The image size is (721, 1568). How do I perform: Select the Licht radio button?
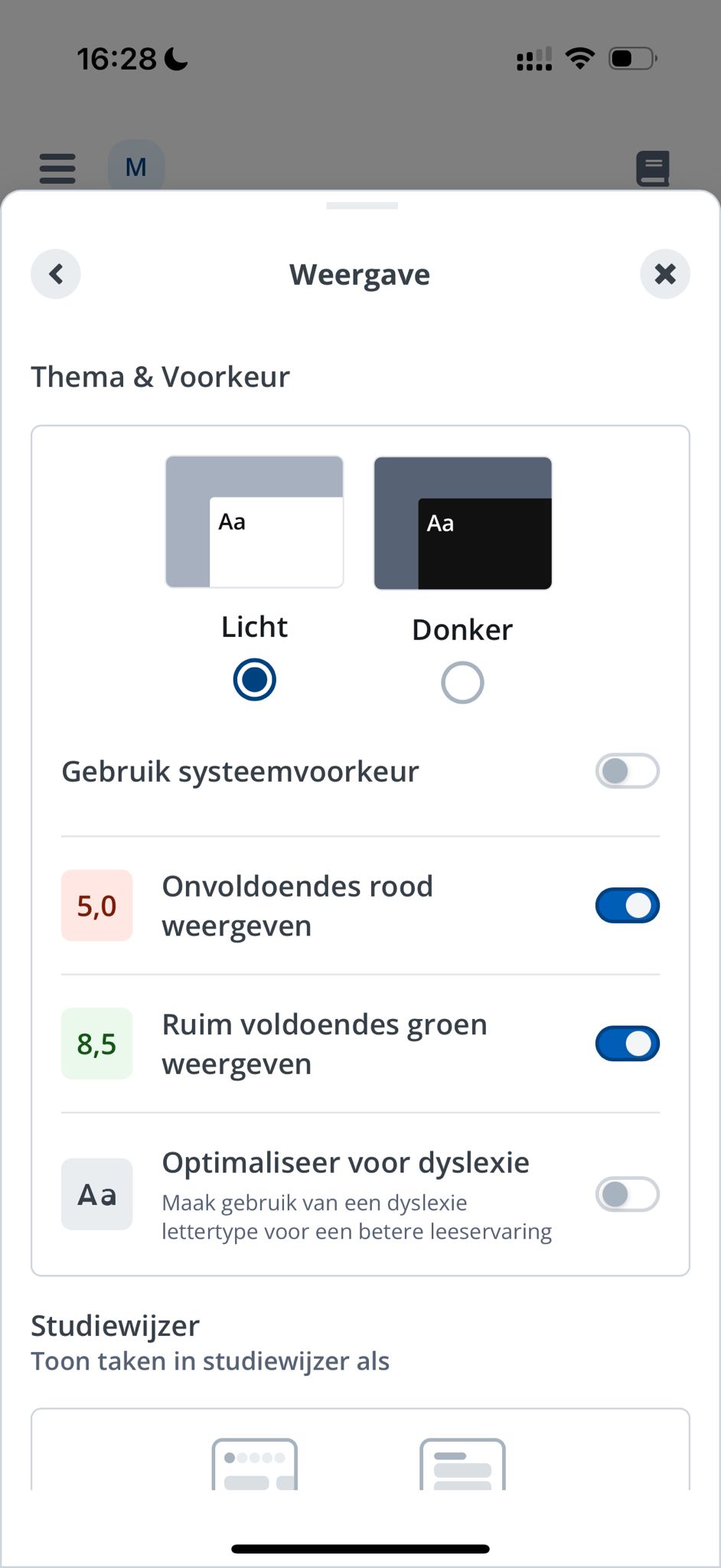[254, 679]
